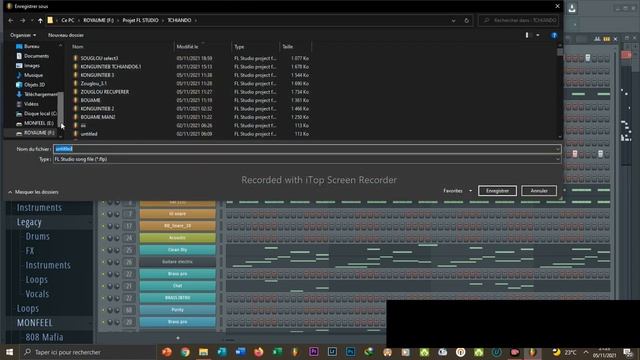
Task: Click the Nom du fichier text field
Action: [x=307, y=149]
